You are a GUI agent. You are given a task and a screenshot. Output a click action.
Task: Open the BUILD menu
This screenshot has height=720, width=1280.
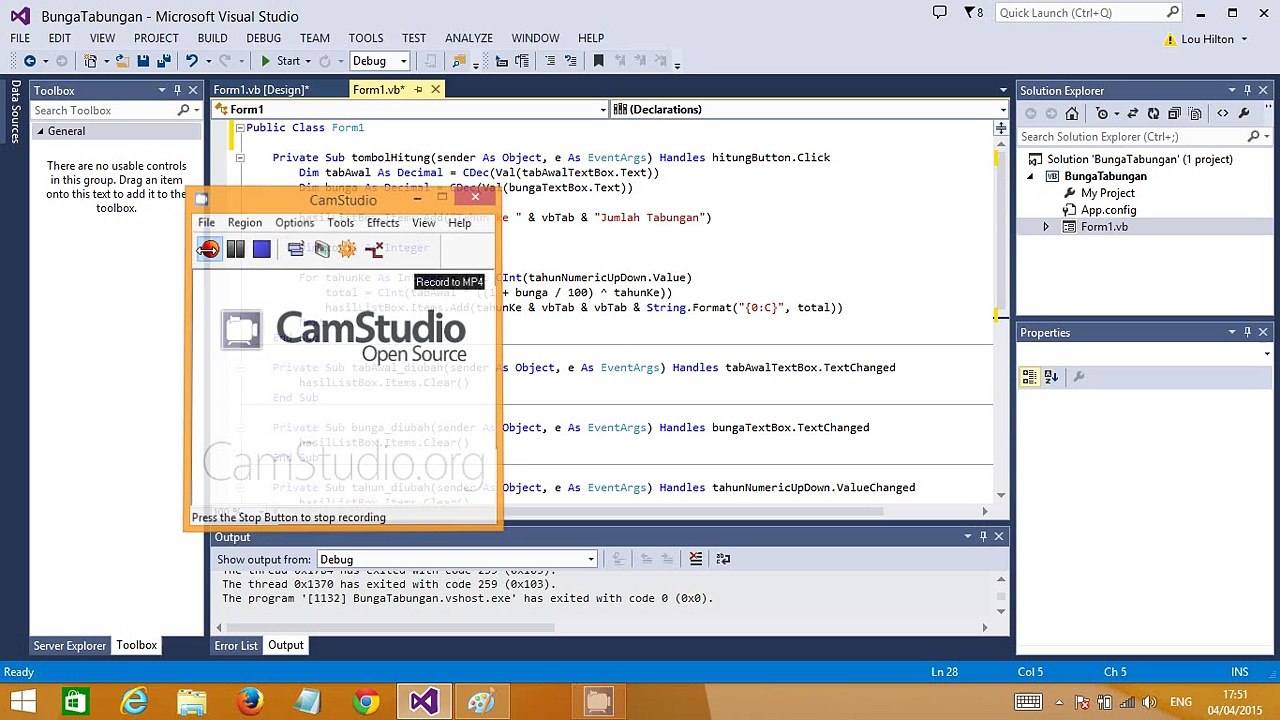[x=212, y=38]
